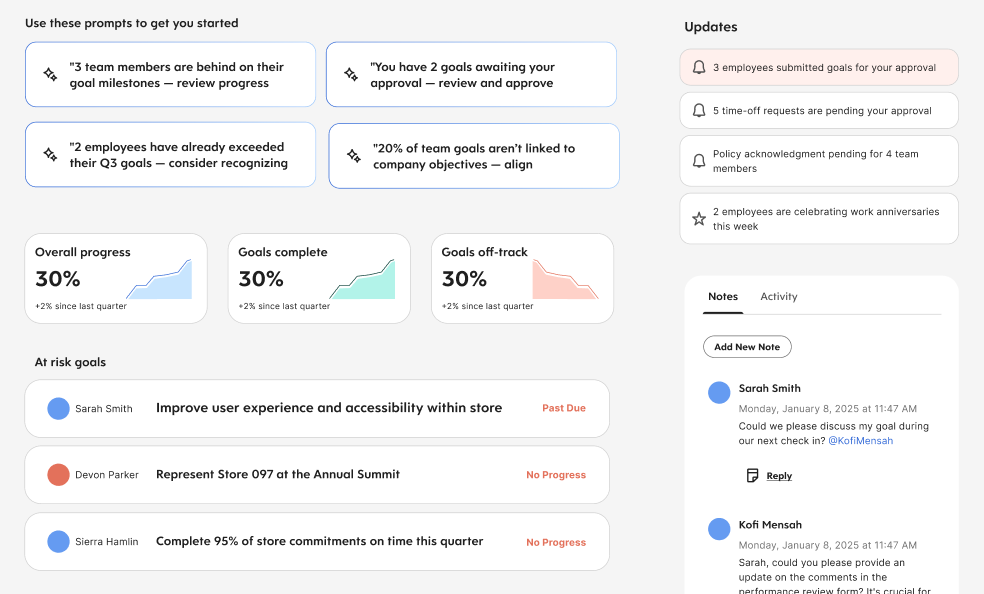Click bell icon for submitted goals update

click(698, 67)
